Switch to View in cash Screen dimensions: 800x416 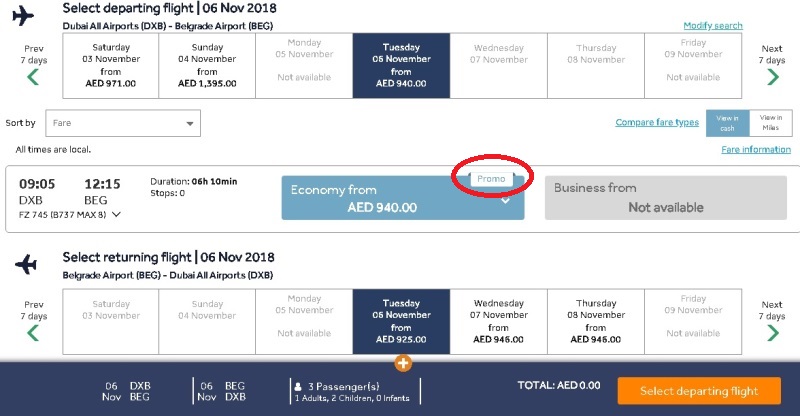[727, 123]
